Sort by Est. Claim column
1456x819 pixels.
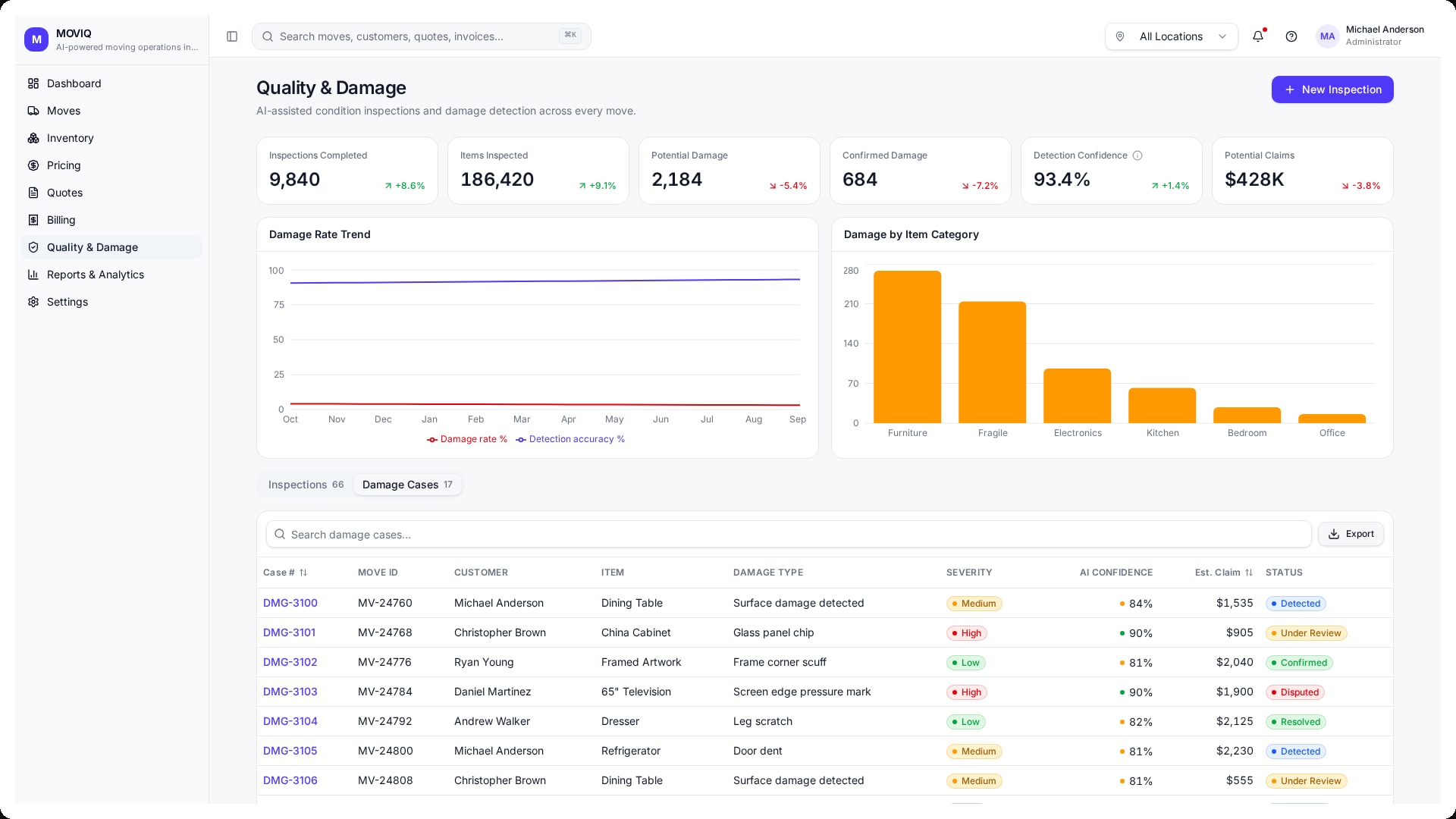(x=1224, y=573)
